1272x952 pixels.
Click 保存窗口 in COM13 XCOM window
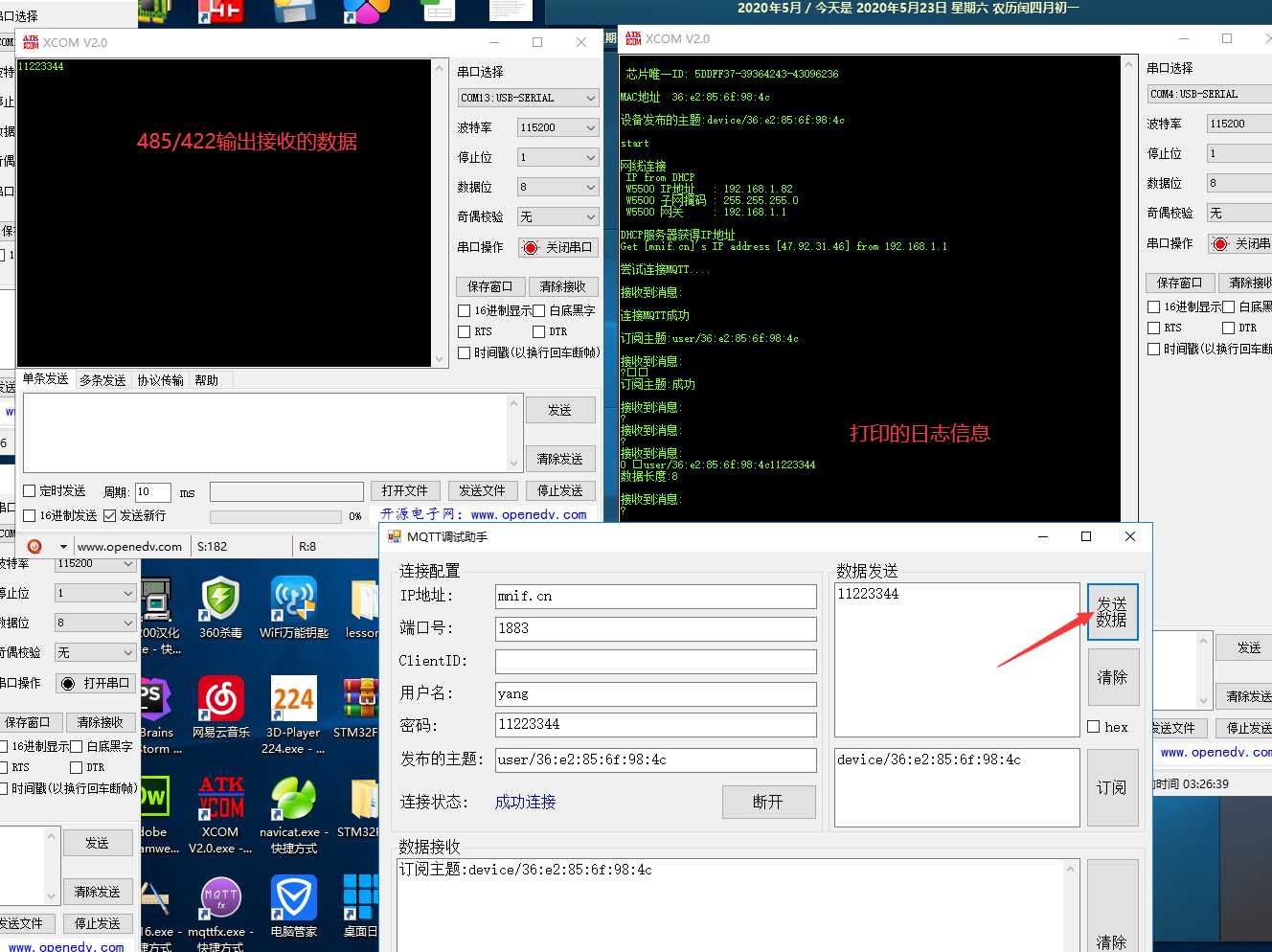pyautogui.click(x=489, y=286)
